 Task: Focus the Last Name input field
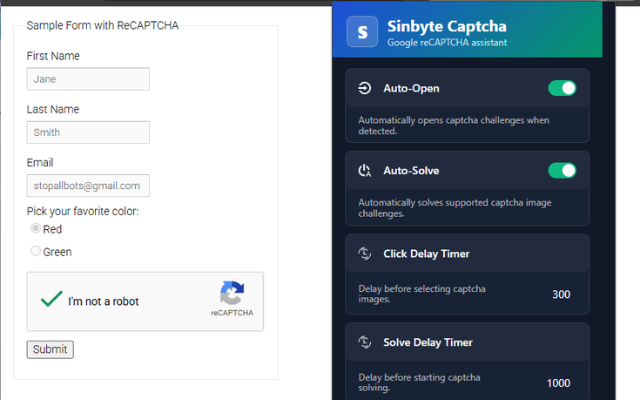pyautogui.click(x=88, y=132)
